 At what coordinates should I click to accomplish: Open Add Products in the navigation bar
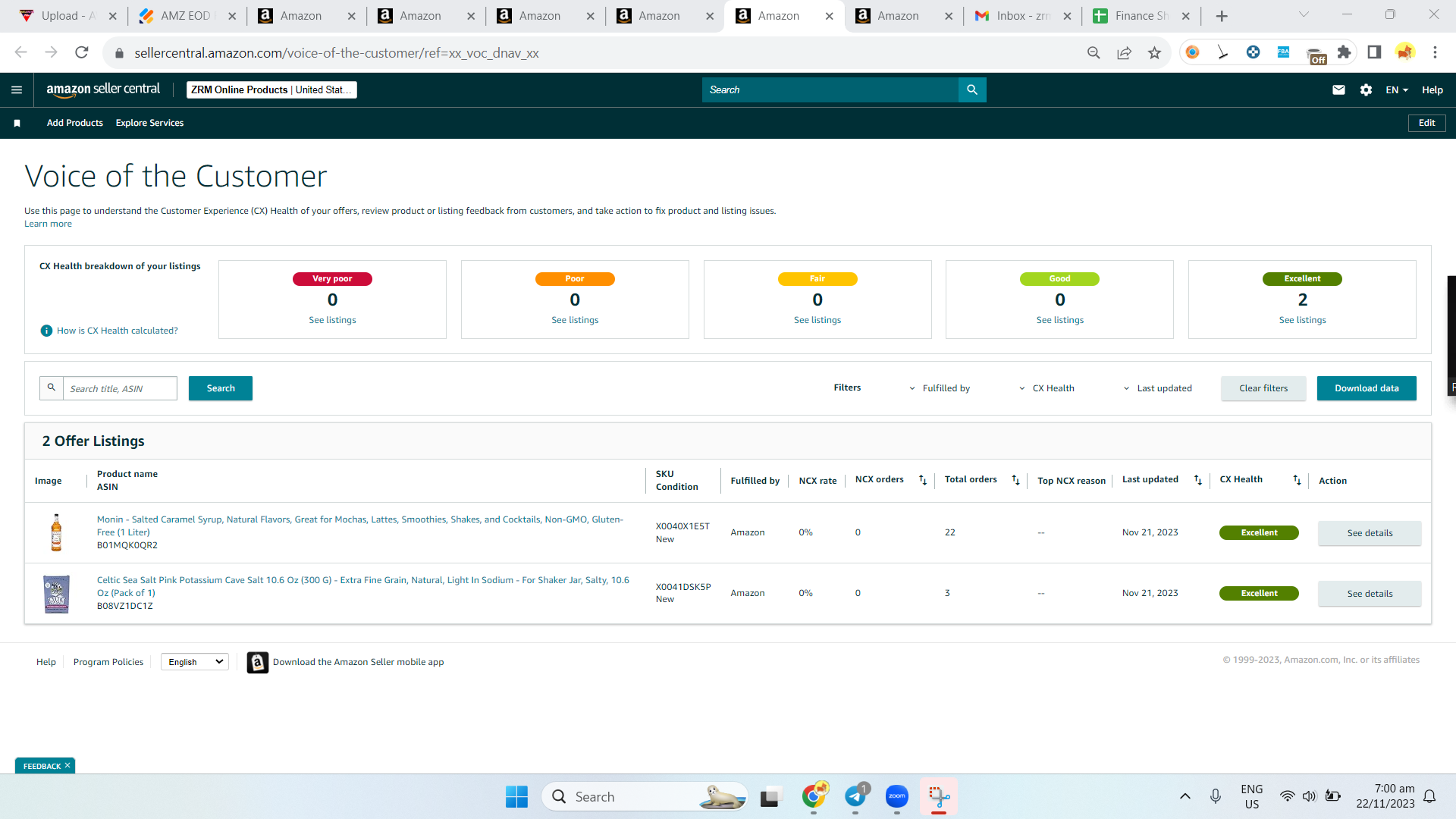[x=75, y=123]
